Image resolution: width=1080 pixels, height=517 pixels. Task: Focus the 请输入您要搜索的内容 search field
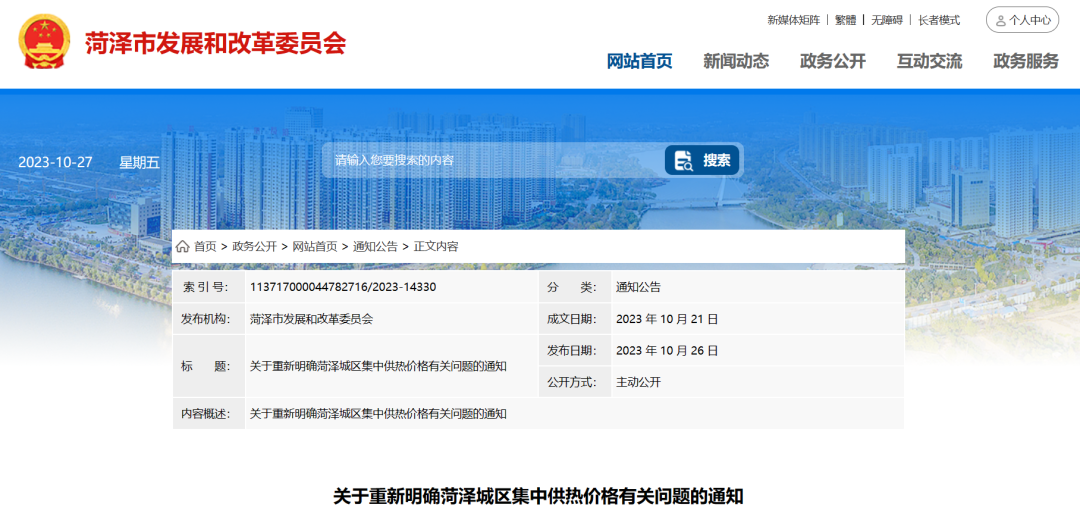point(490,161)
